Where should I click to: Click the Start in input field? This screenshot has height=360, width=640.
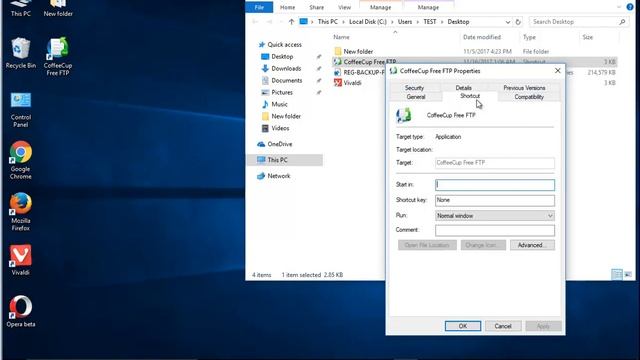[x=495, y=185]
